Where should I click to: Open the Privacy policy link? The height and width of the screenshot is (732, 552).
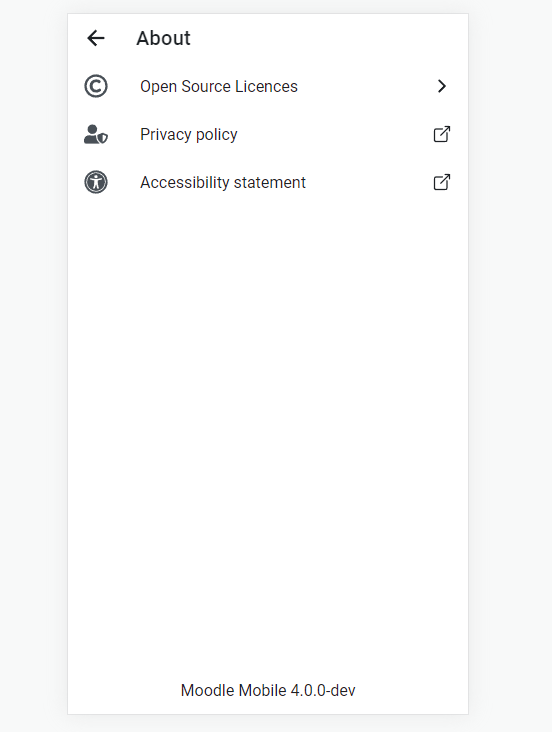click(268, 134)
